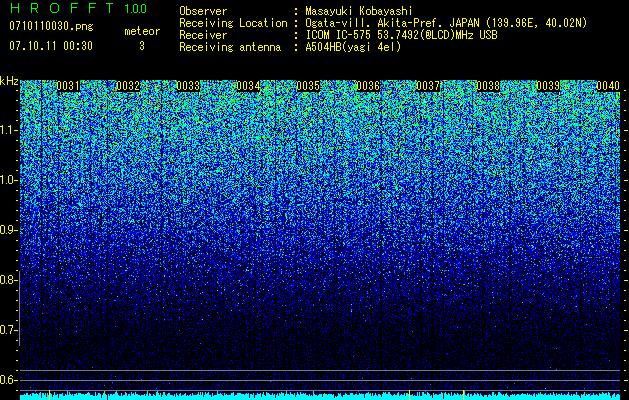Click the 0.7 frequency axis label
This screenshot has height=400, width=629.
(x=8, y=330)
